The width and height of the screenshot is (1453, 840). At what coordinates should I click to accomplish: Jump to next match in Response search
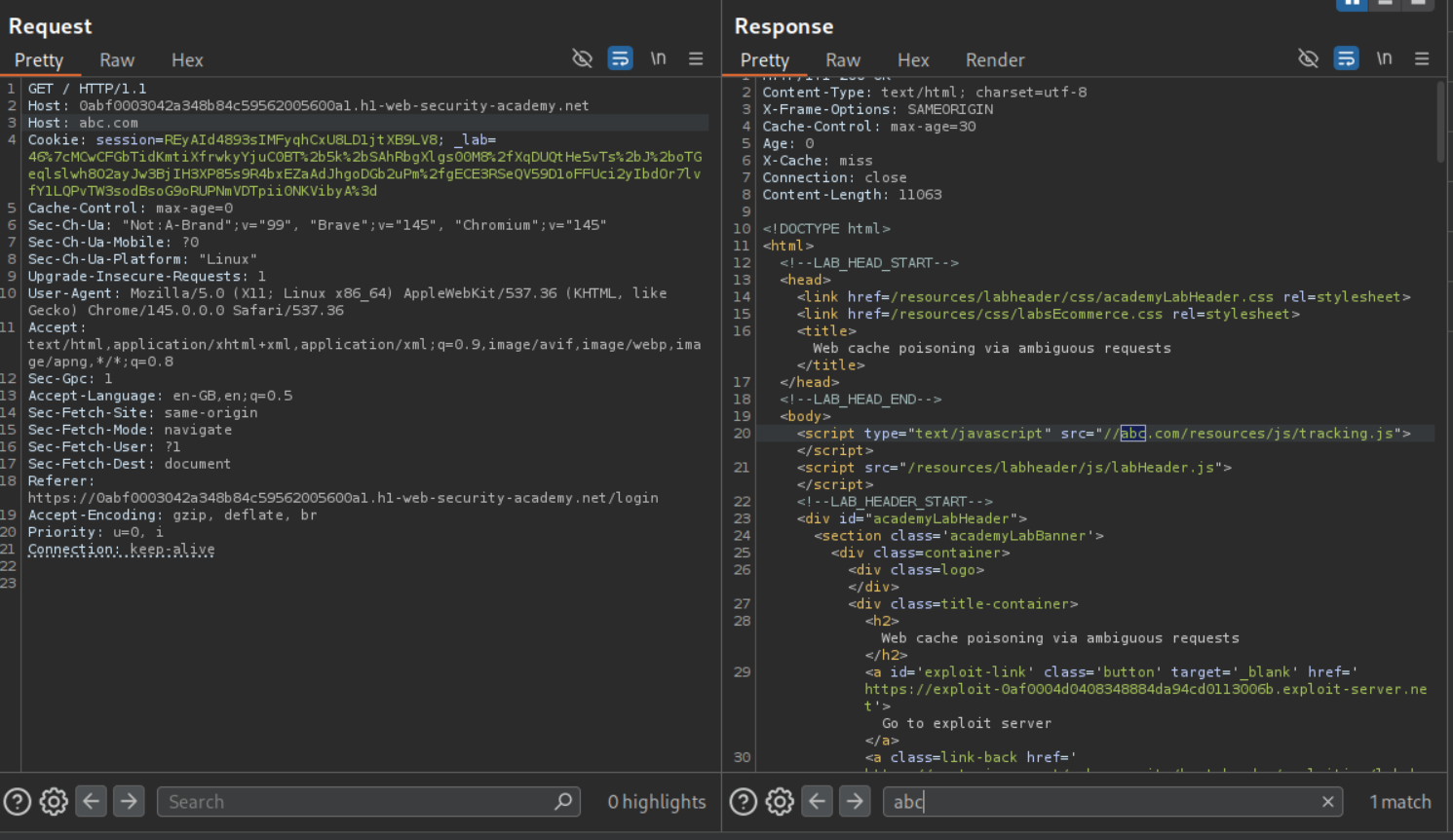pyautogui.click(x=855, y=801)
